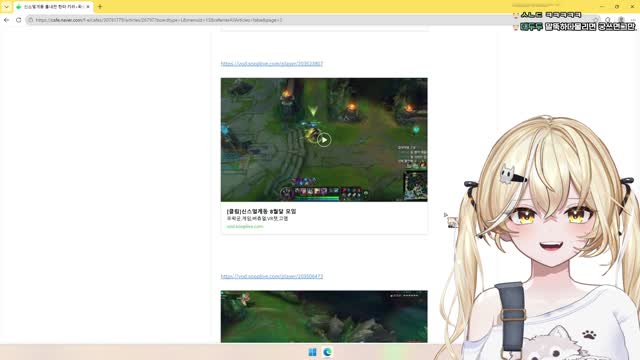
Task: Open a new tab with plus icon
Action: click(x=100, y=7)
